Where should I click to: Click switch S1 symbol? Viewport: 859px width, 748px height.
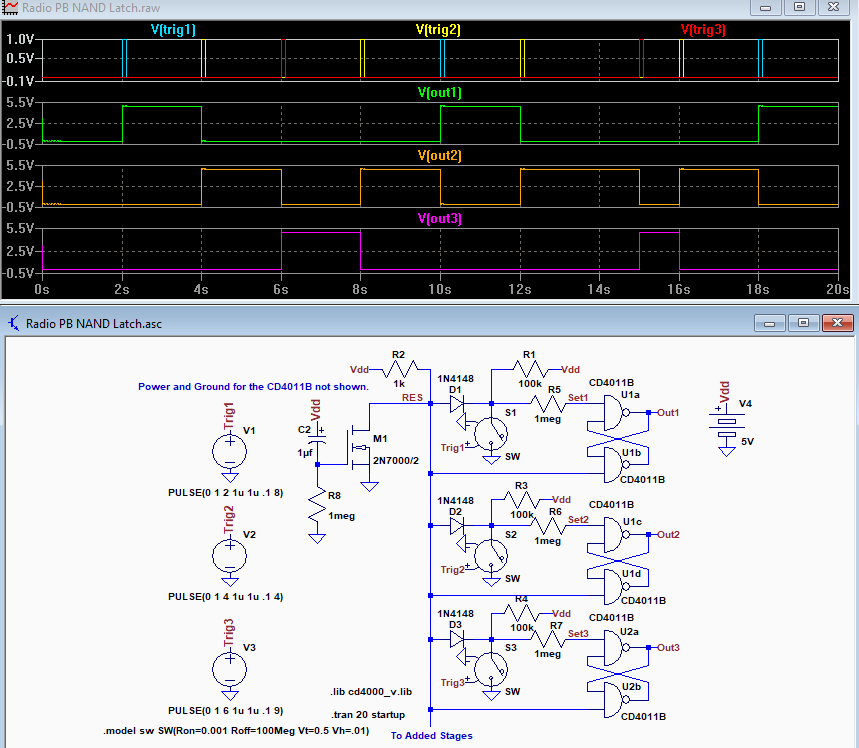click(x=491, y=434)
